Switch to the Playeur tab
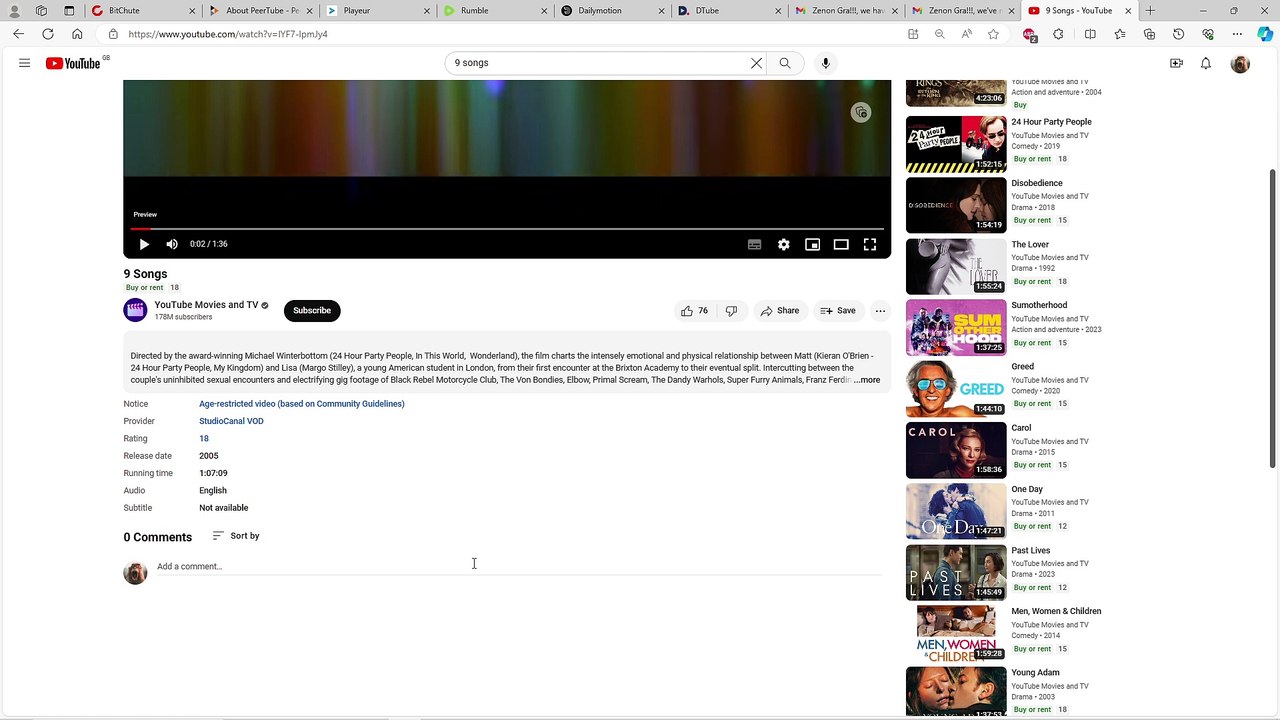This screenshot has width=1280, height=720. click(x=377, y=11)
